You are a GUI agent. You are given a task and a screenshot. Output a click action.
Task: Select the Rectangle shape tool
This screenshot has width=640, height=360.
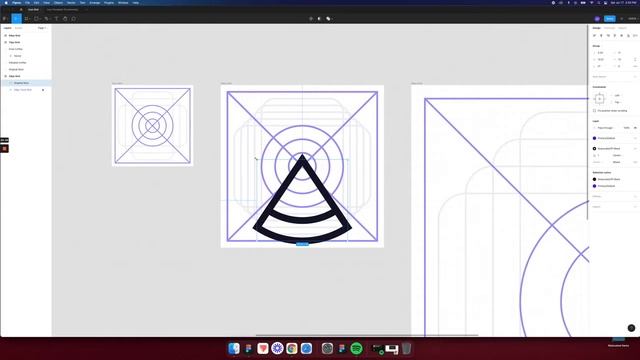tap(37, 18)
